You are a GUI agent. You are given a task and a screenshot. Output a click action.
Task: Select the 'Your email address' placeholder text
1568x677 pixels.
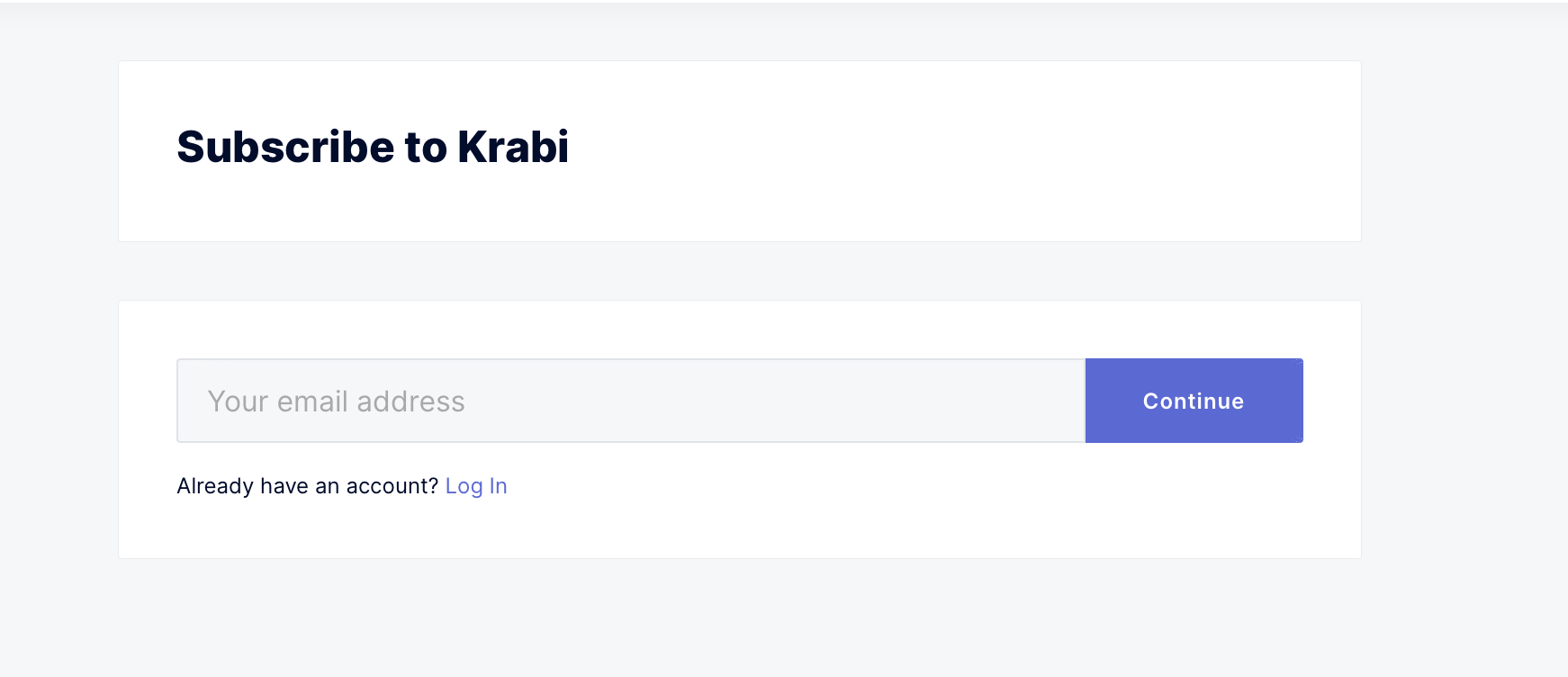point(335,401)
